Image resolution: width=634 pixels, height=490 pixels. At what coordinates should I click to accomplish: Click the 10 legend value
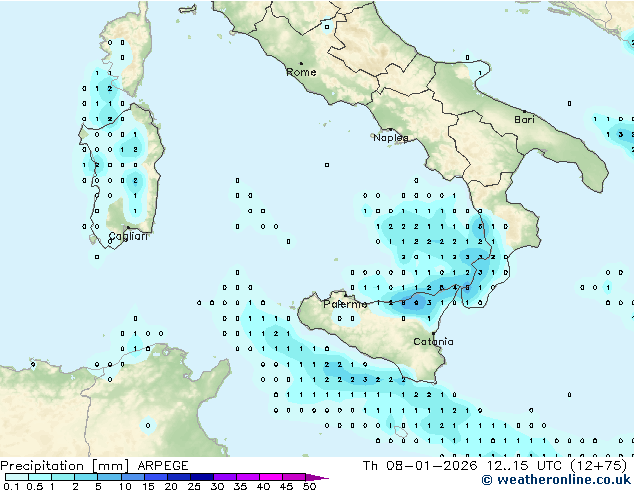click(125, 486)
